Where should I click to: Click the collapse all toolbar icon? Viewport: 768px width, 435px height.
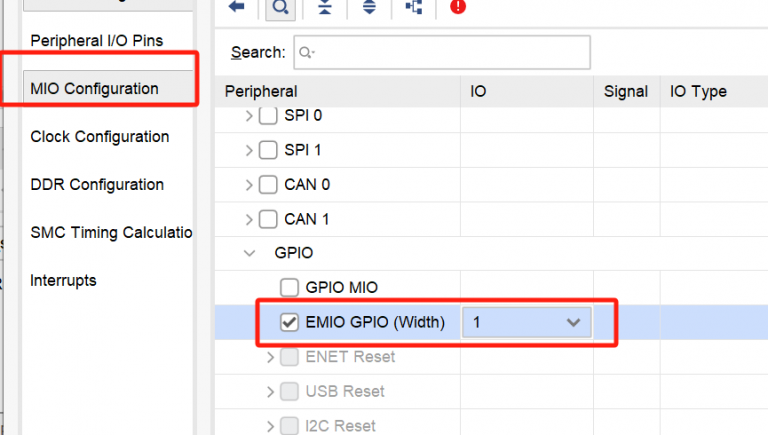pos(324,7)
